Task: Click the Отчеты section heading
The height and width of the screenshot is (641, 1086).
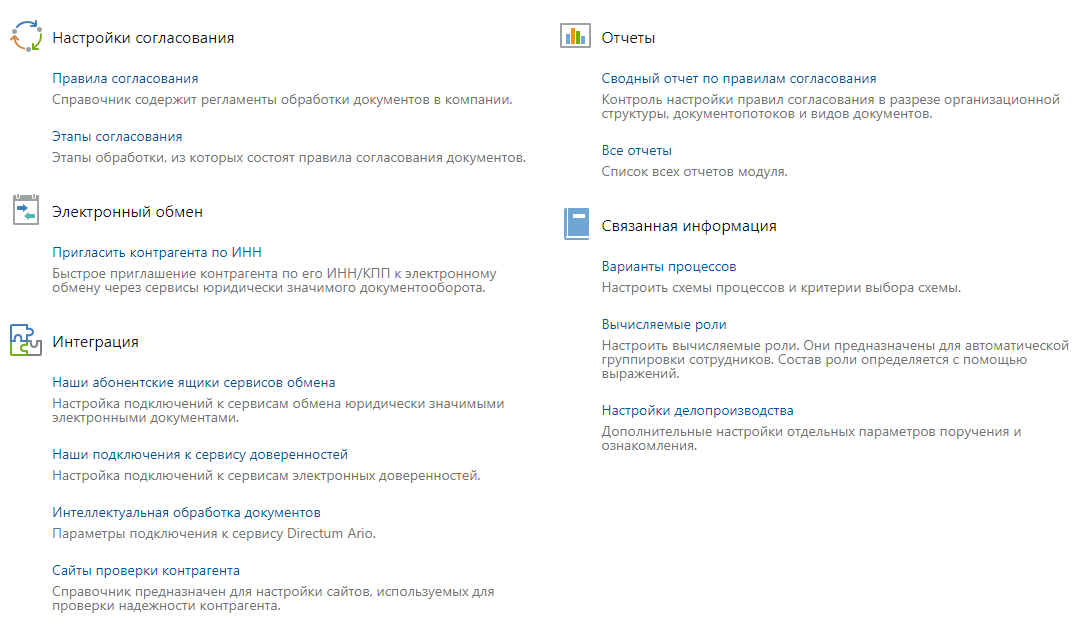Action: [628, 38]
